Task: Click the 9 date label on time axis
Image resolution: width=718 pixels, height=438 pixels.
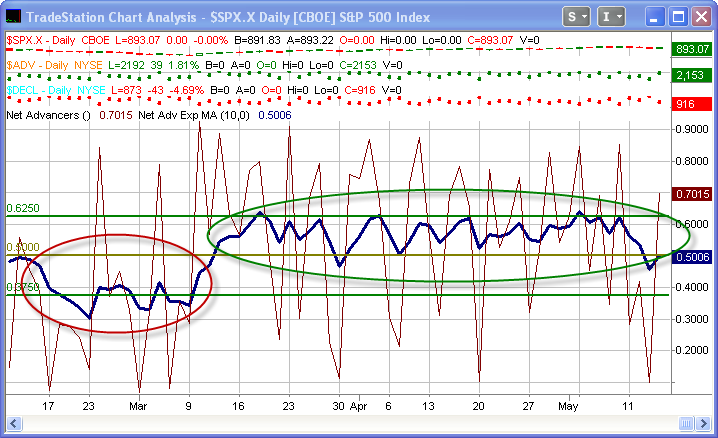Action: pos(188,406)
